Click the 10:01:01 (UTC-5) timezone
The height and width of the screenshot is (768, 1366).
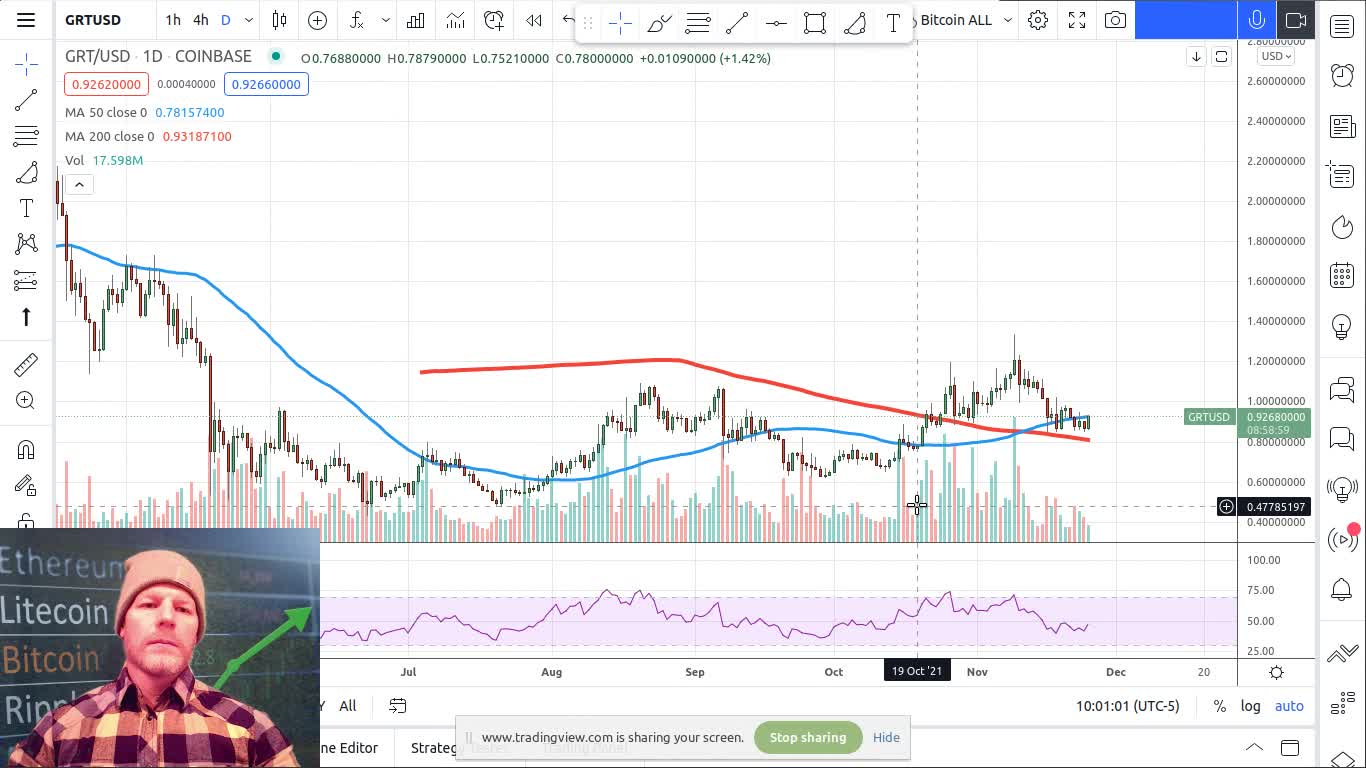(1128, 706)
